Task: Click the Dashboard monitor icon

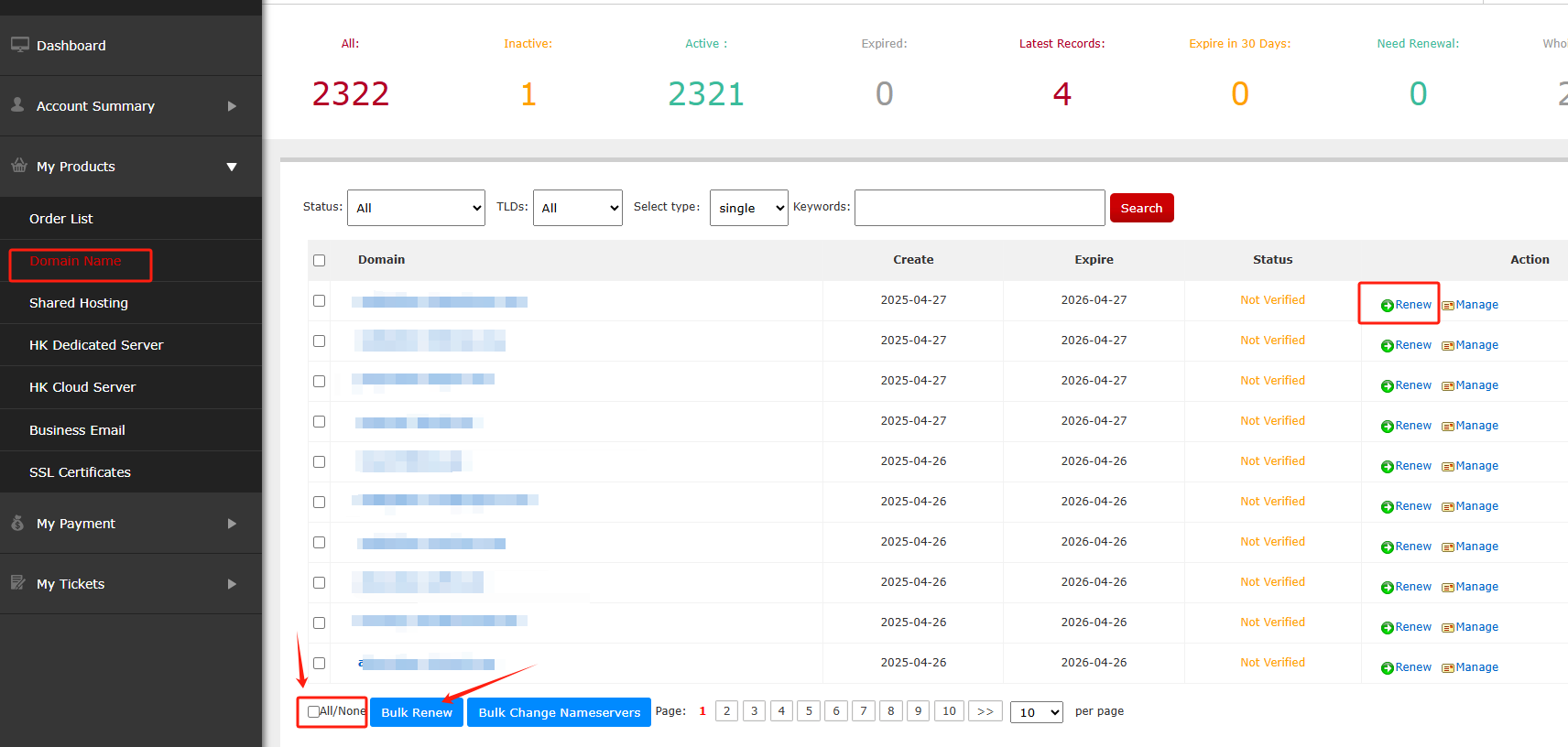Action: (x=19, y=45)
